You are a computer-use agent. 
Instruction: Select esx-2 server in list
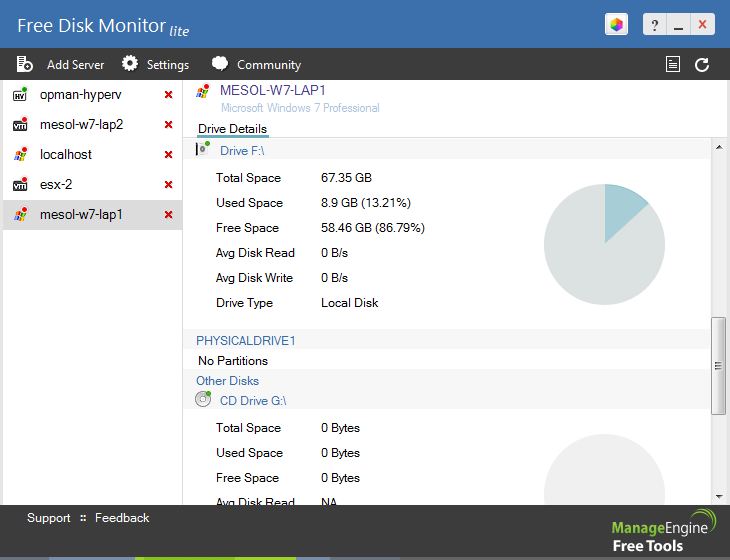click(x=92, y=184)
